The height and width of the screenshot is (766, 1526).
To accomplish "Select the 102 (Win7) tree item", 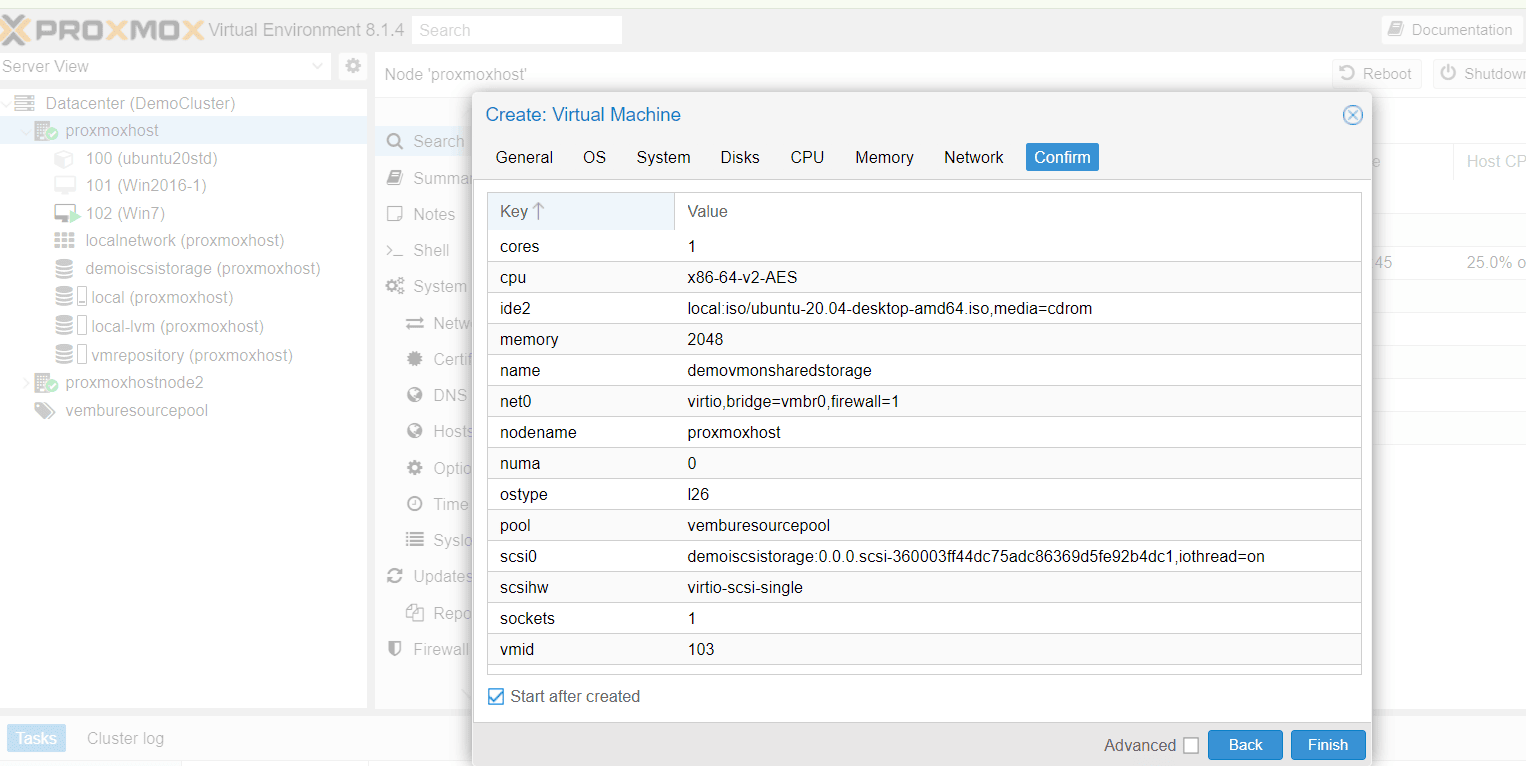I will coord(125,213).
